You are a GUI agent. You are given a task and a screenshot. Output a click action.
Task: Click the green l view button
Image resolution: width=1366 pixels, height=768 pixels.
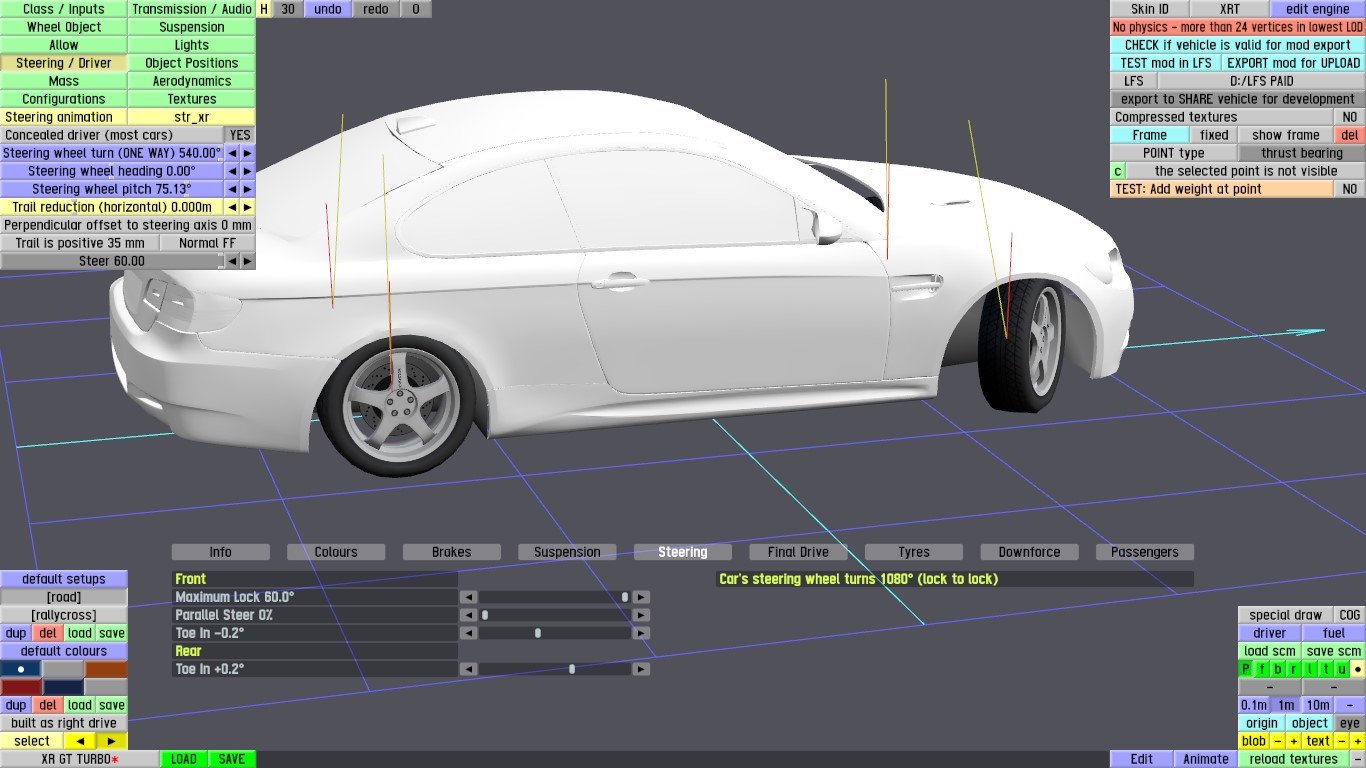coord(1310,669)
